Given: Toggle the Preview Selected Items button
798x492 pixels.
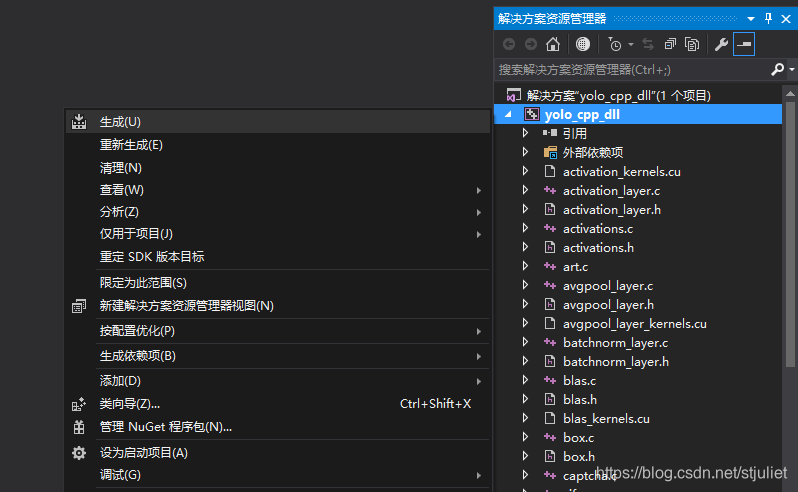Looking at the screenshot, I should [744, 44].
